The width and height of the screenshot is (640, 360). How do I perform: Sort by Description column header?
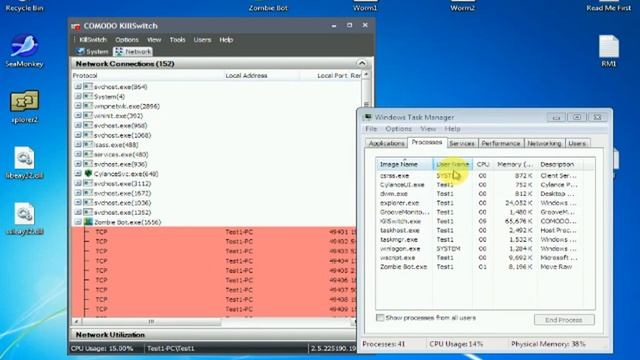coord(560,164)
